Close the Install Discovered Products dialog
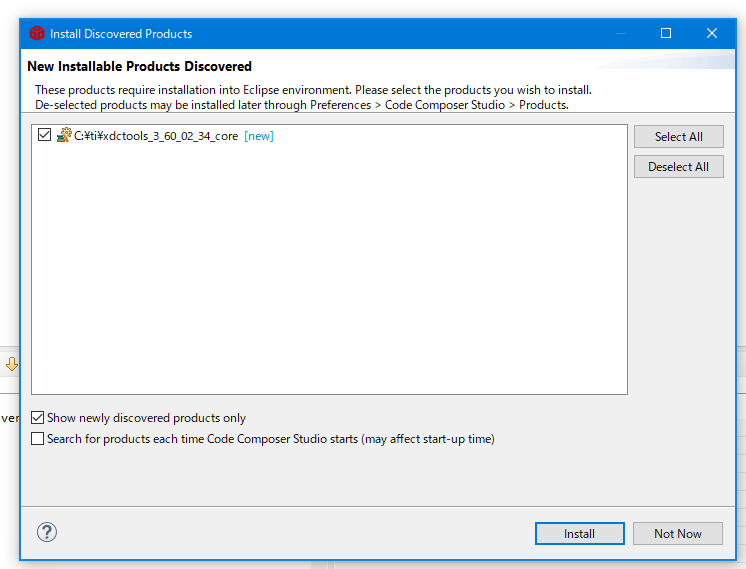Screen dimensions: 746x569 (x=712, y=33)
